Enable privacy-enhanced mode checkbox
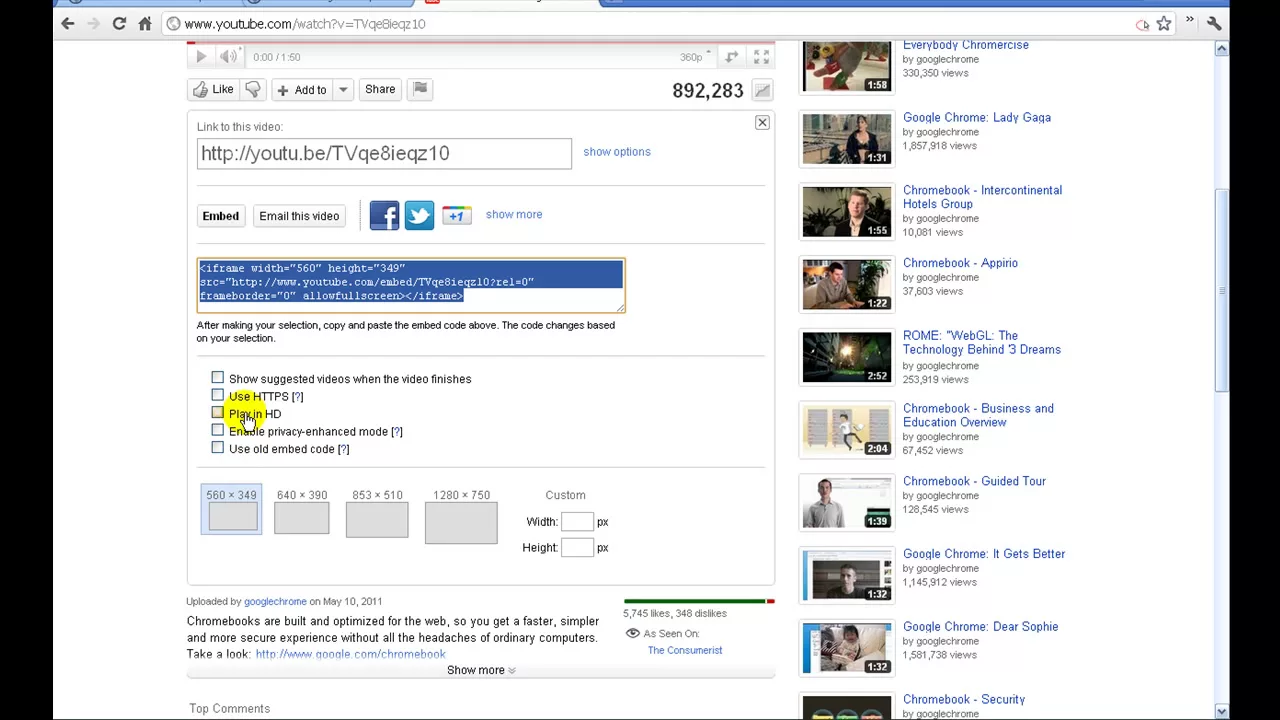The width and height of the screenshot is (1280, 720). (217, 430)
